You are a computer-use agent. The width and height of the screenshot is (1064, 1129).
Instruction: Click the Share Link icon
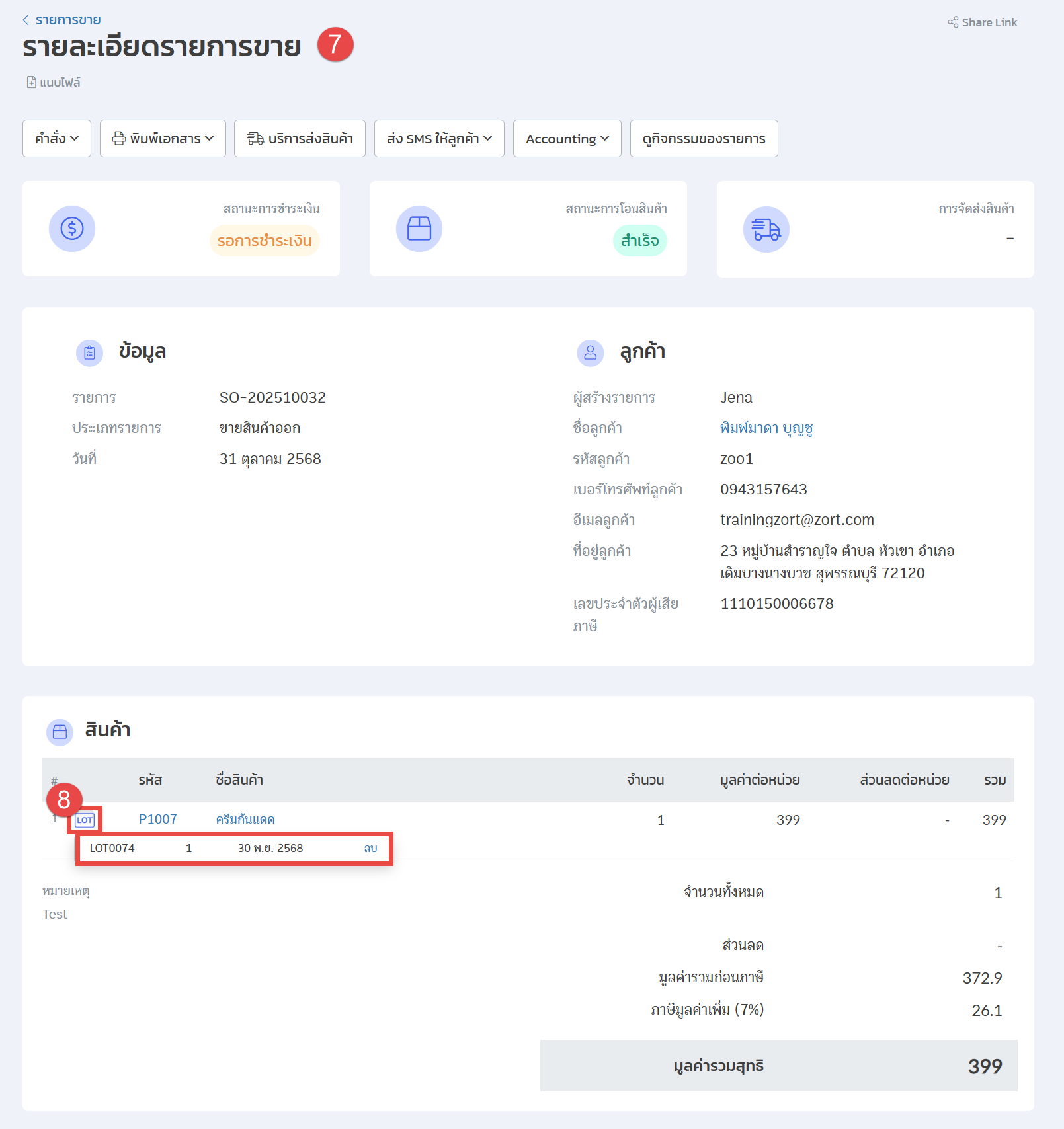(x=953, y=22)
